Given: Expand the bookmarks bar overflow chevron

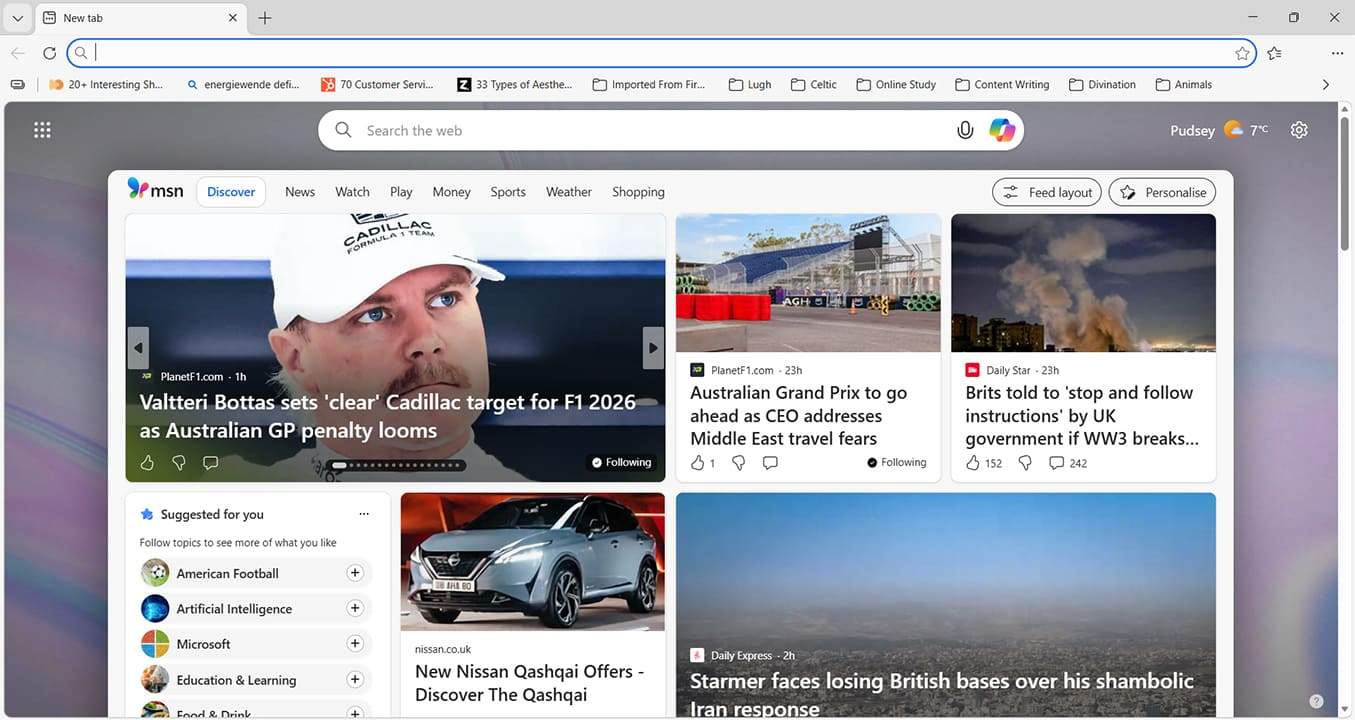Looking at the screenshot, I should [x=1326, y=84].
